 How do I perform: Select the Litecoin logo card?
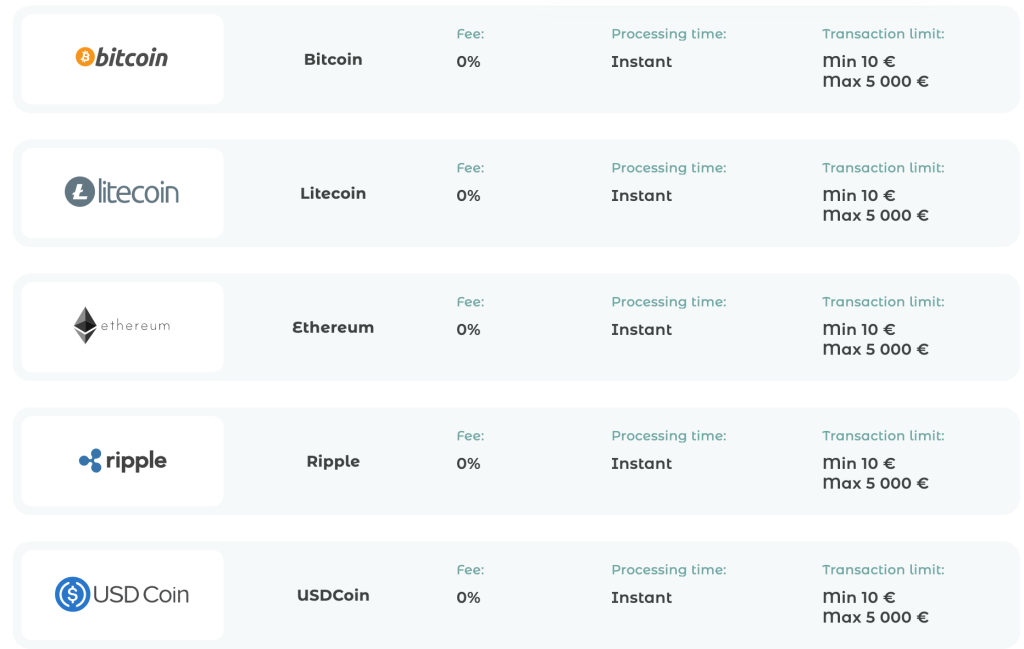point(122,193)
